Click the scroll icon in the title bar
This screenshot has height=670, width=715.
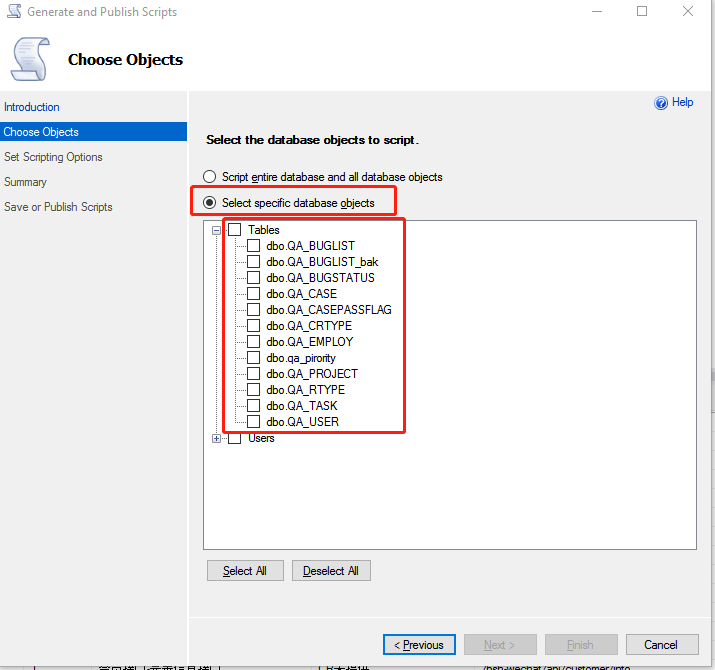point(15,11)
